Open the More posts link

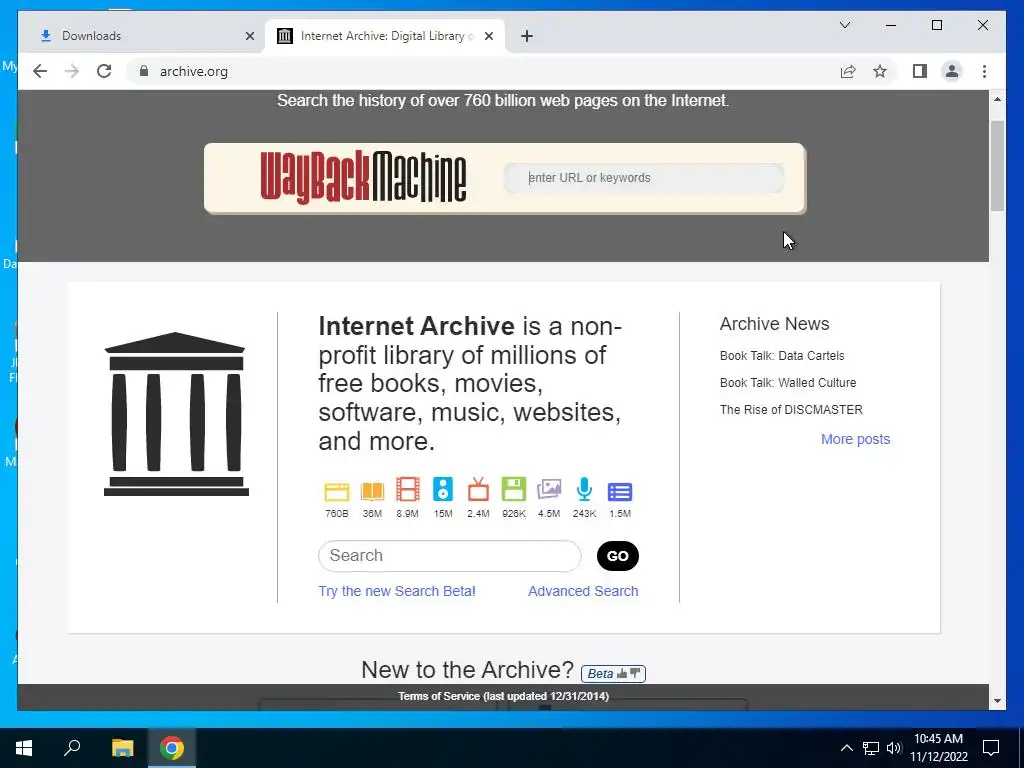point(856,439)
